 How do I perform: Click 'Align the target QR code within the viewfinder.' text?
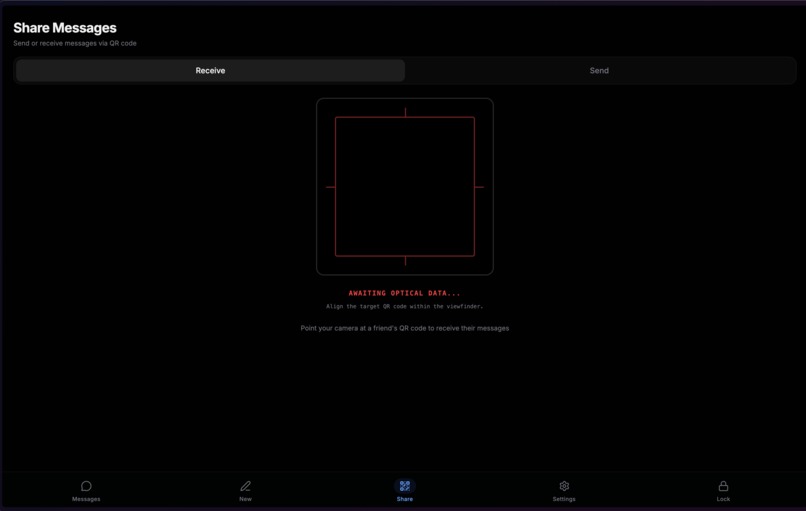point(405,306)
